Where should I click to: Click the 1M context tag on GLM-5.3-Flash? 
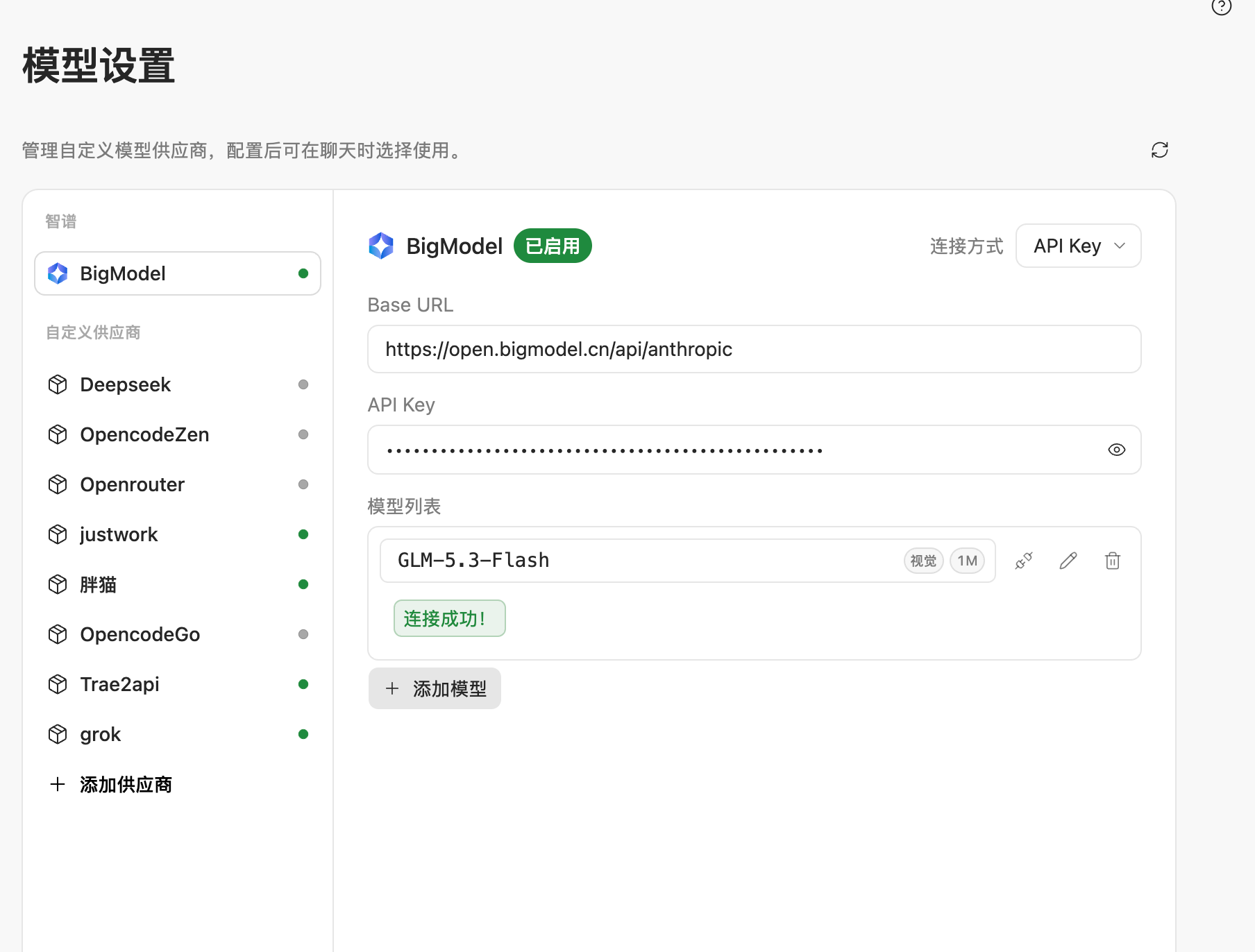(x=967, y=561)
